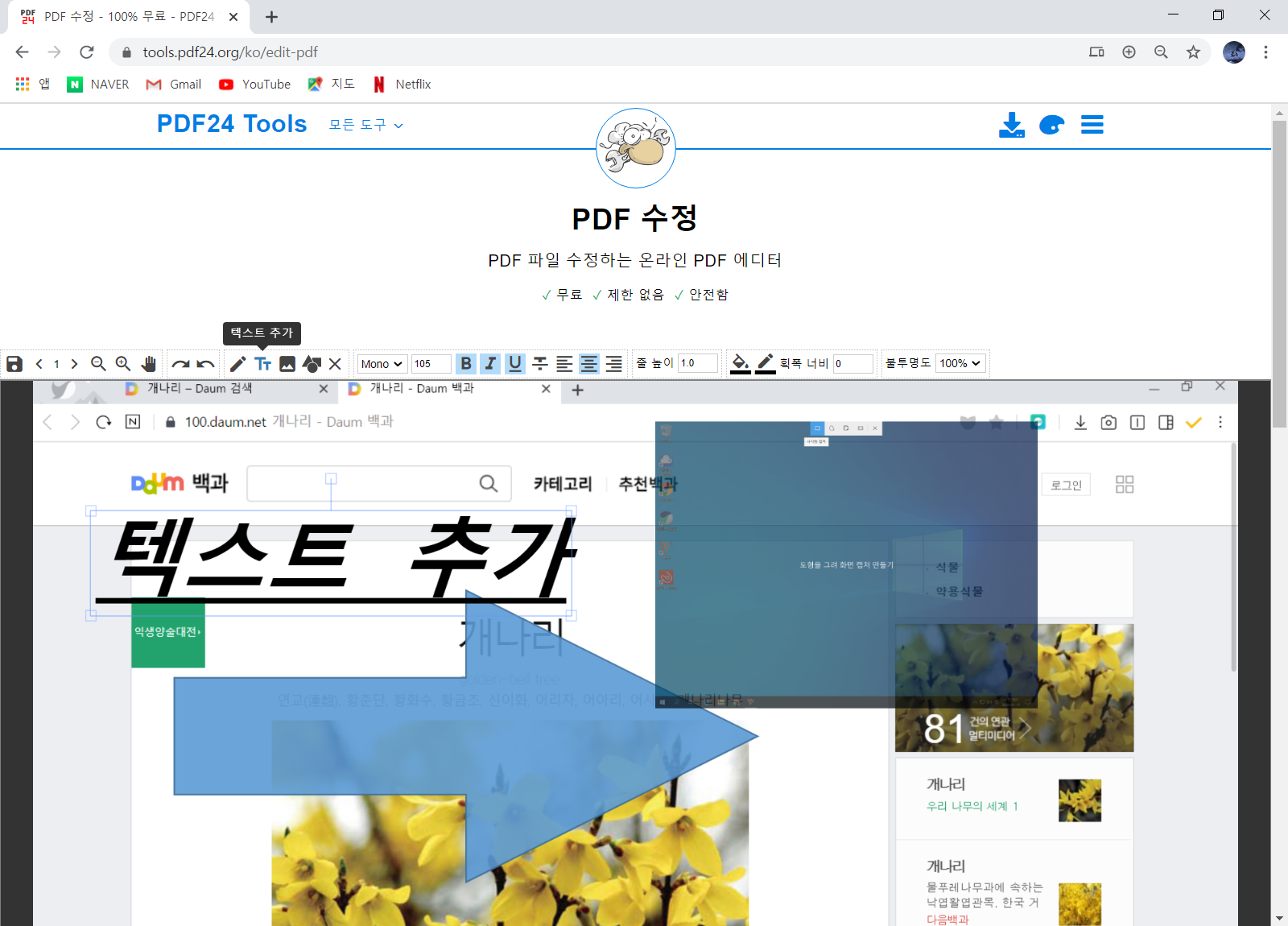Open the Gmail bookmark
The image size is (1288, 926).
pyautogui.click(x=174, y=85)
